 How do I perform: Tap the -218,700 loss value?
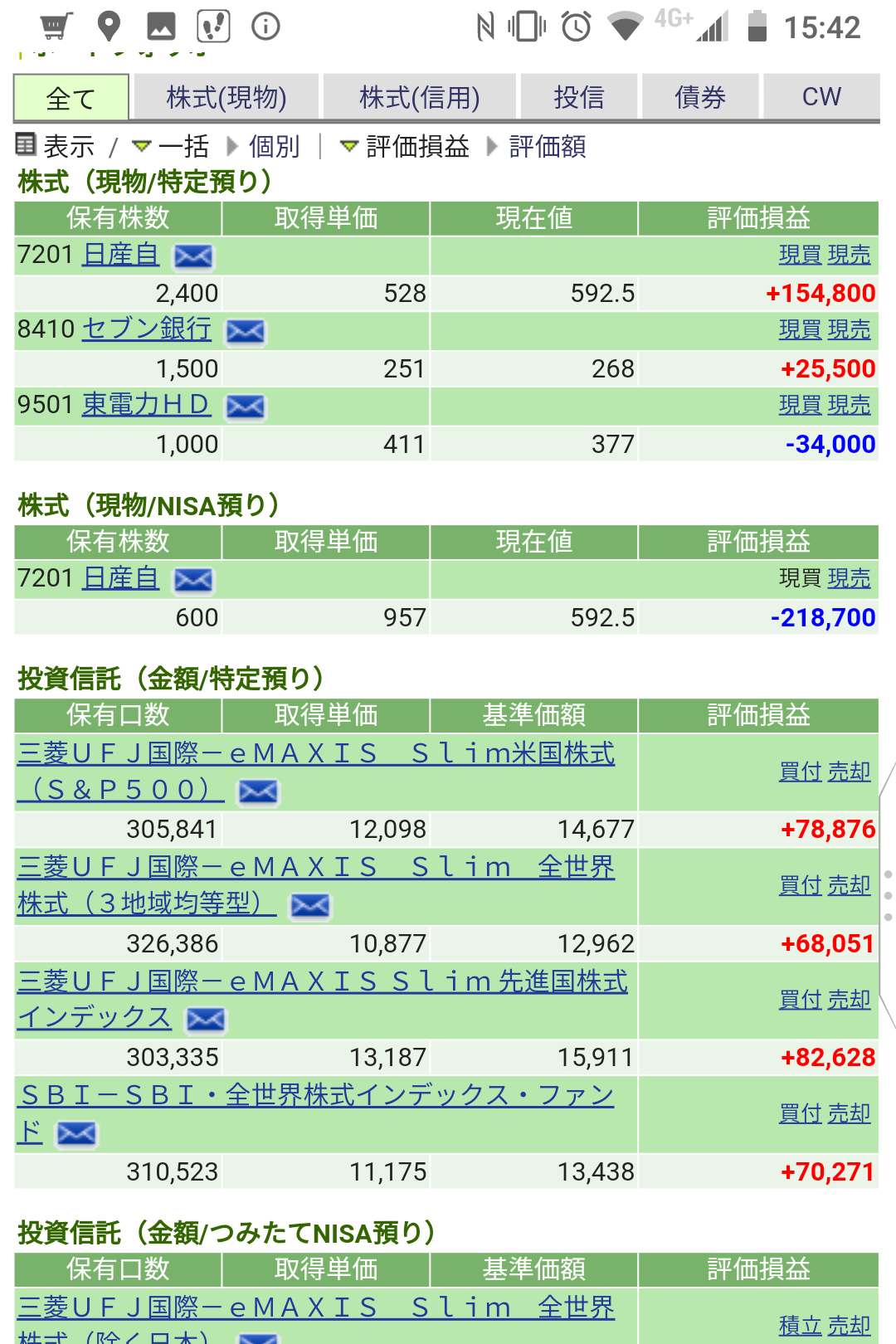coord(823,617)
